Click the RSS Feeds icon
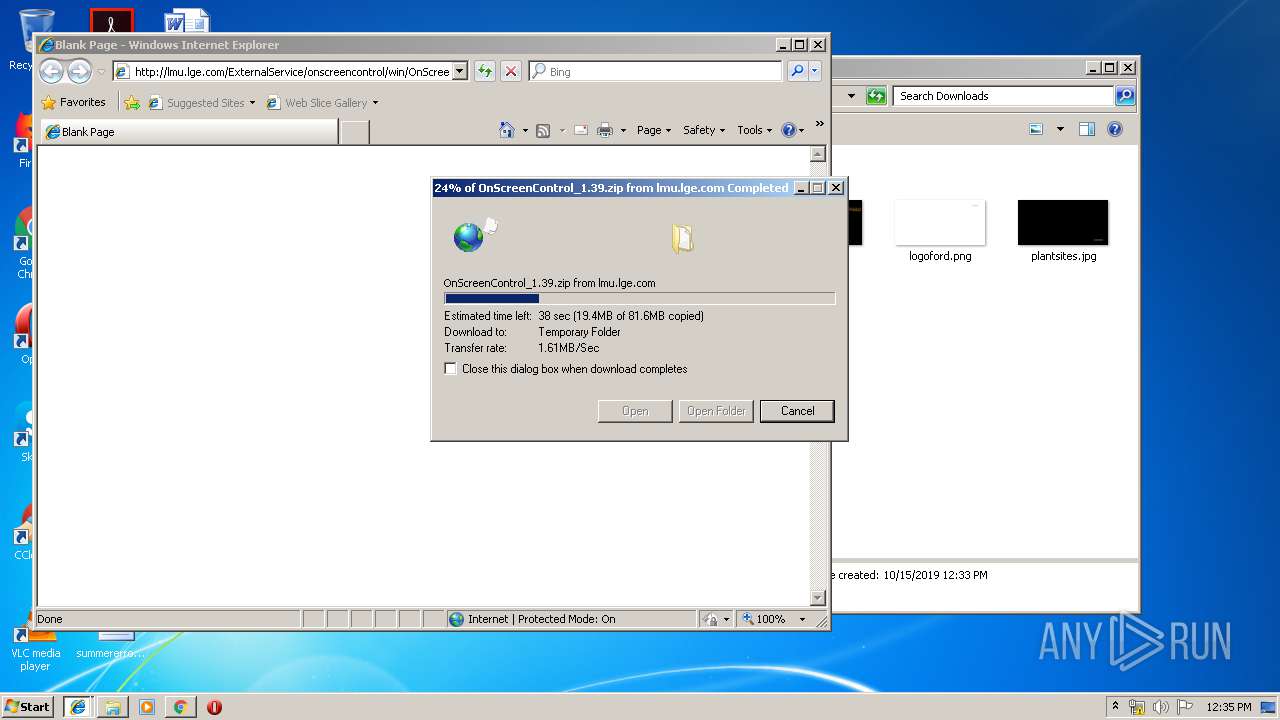This screenshot has width=1280, height=720. 543,130
